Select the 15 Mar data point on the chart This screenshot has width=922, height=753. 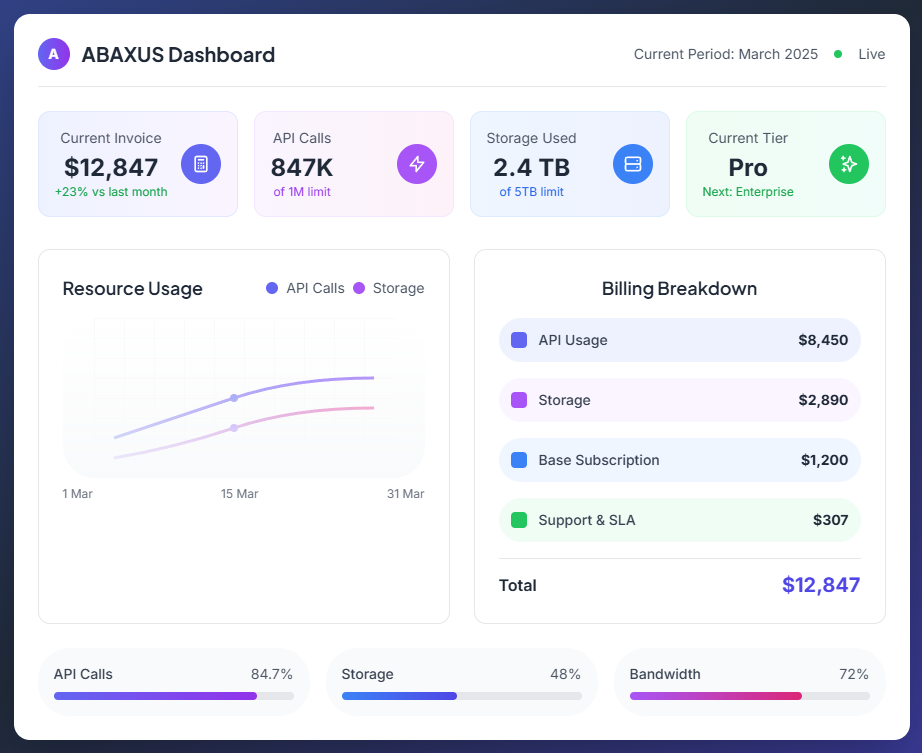[234, 398]
